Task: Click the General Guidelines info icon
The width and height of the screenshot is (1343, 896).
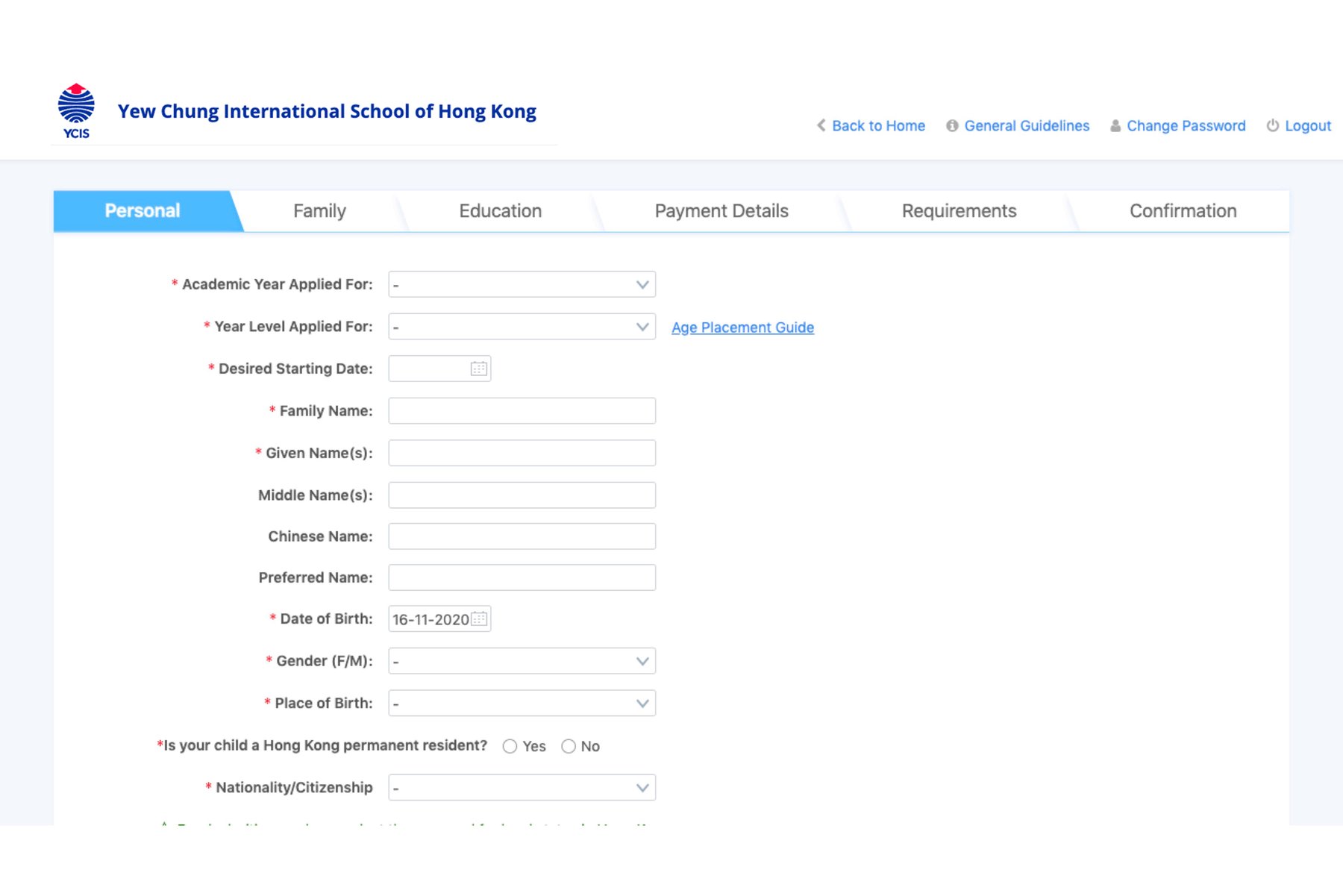Action: point(952,126)
